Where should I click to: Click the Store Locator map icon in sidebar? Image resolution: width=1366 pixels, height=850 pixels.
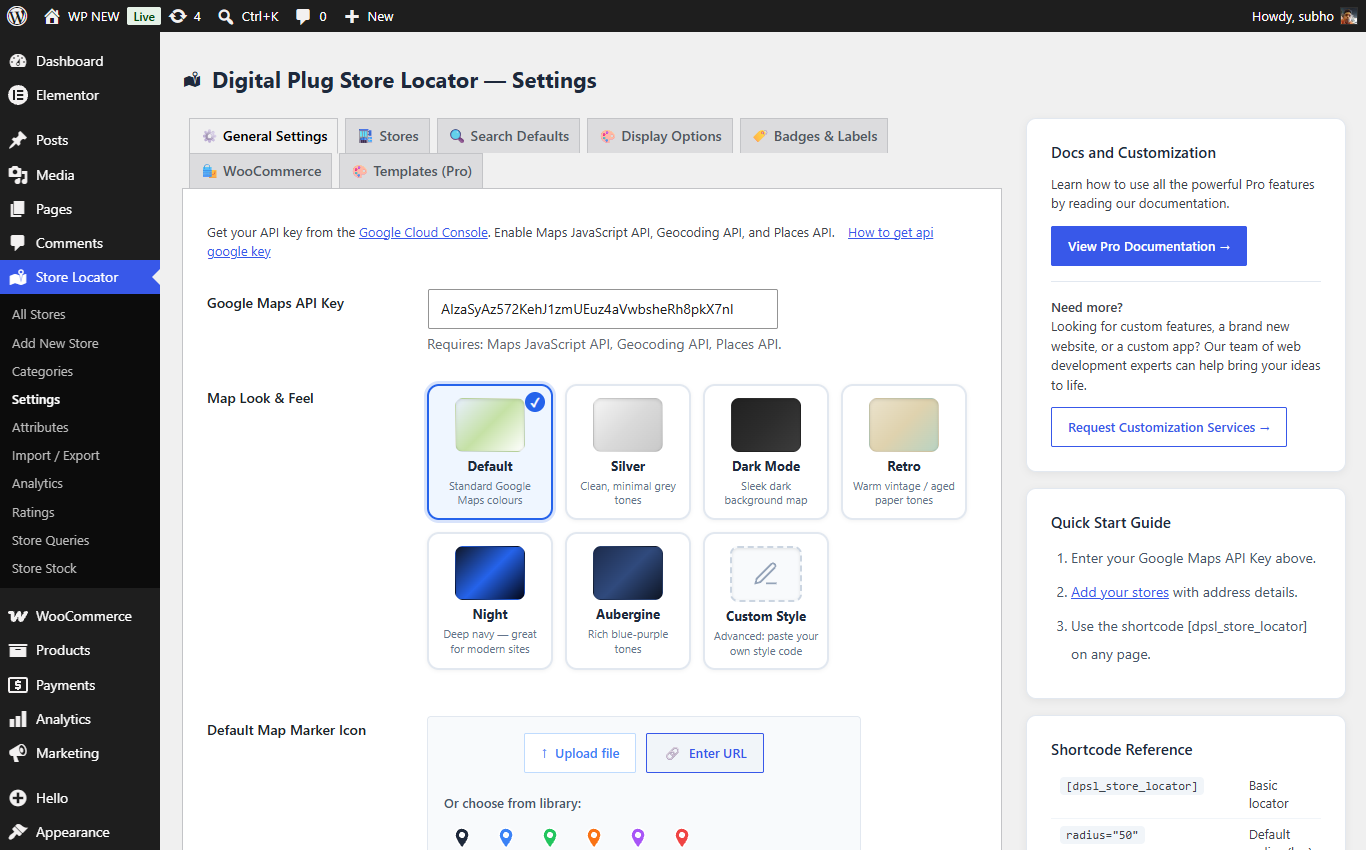click(18, 277)
